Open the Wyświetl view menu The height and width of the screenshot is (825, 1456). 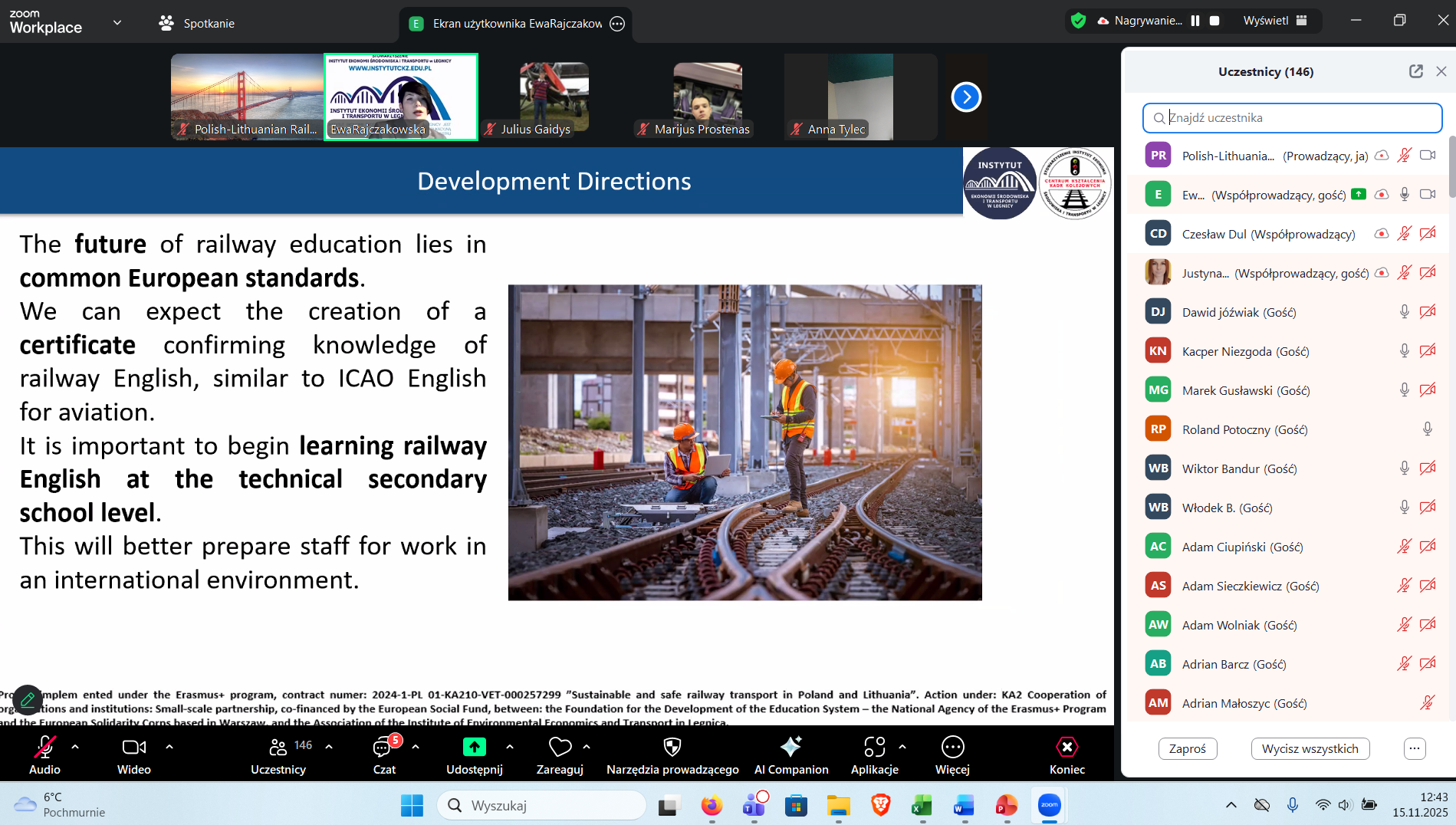[1274, 21]
